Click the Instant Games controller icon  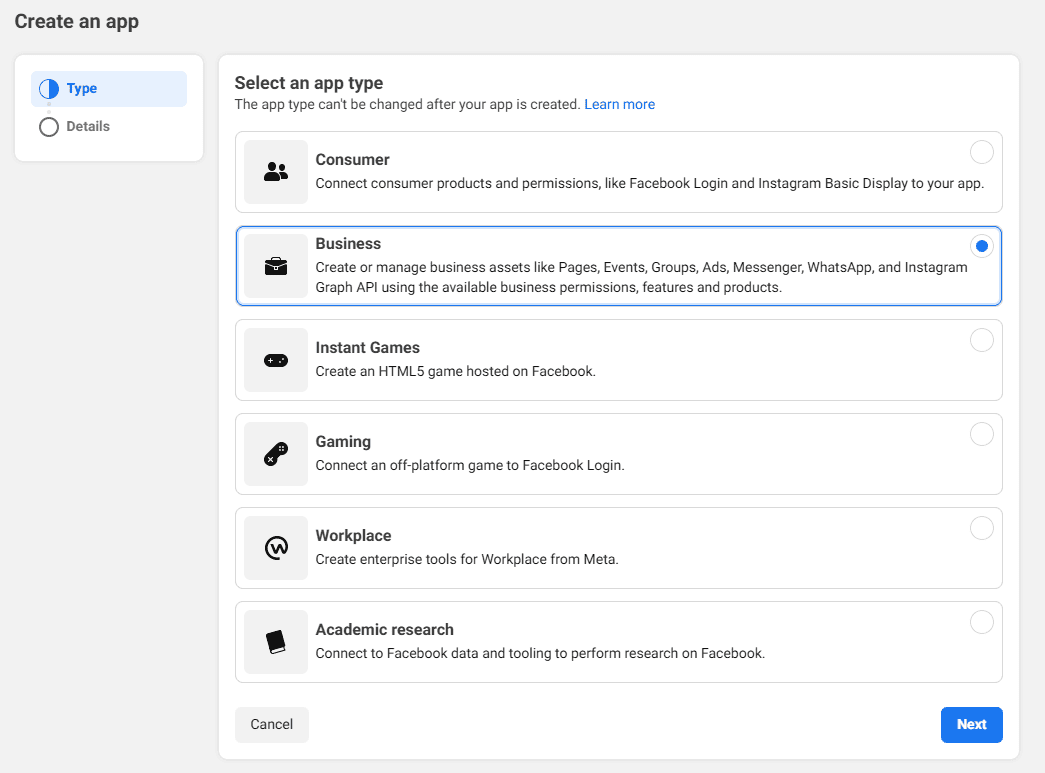276,360
